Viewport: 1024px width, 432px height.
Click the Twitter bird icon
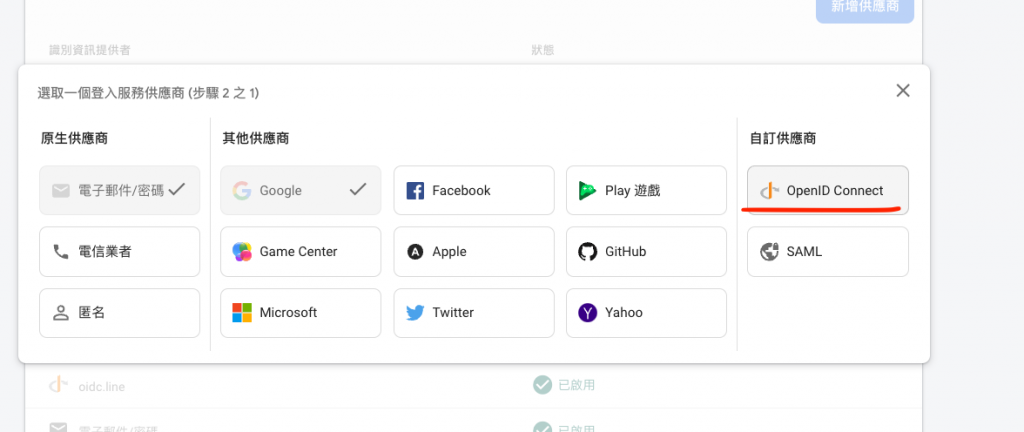pyautogui.click(x=415, y=313)
